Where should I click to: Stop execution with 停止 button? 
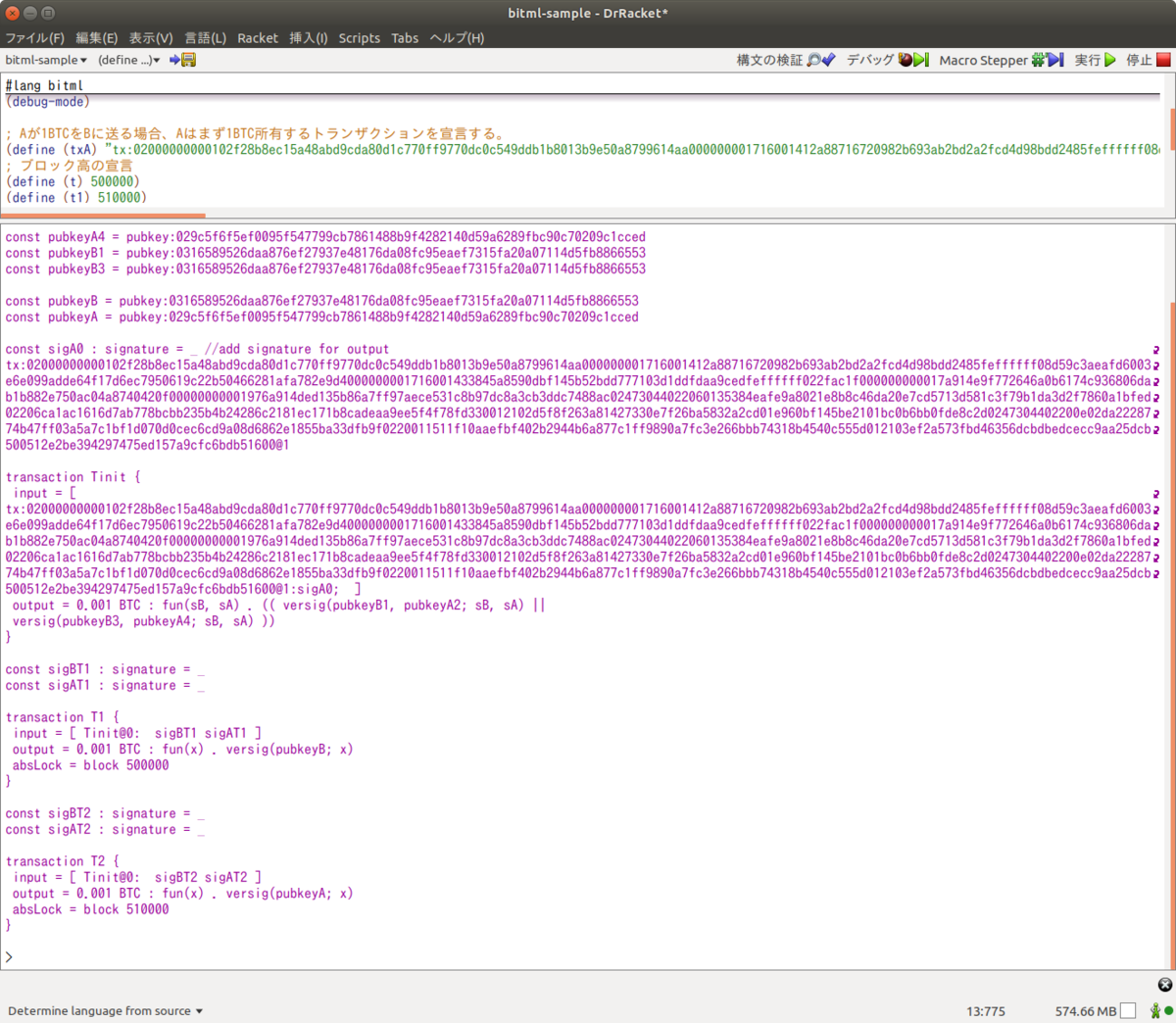coord(1148,60)
